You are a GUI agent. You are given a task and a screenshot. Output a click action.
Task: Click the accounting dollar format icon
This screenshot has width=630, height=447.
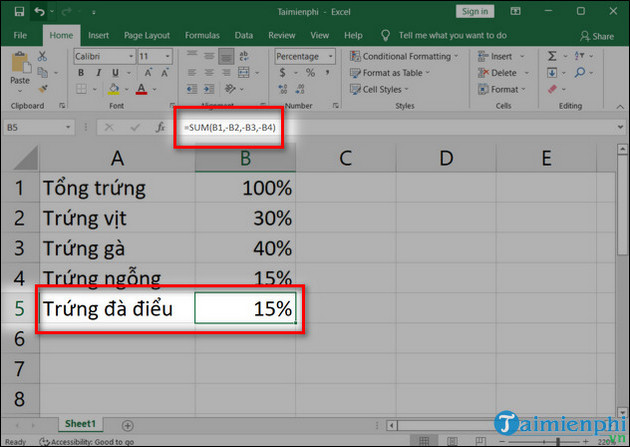[282, 73]
